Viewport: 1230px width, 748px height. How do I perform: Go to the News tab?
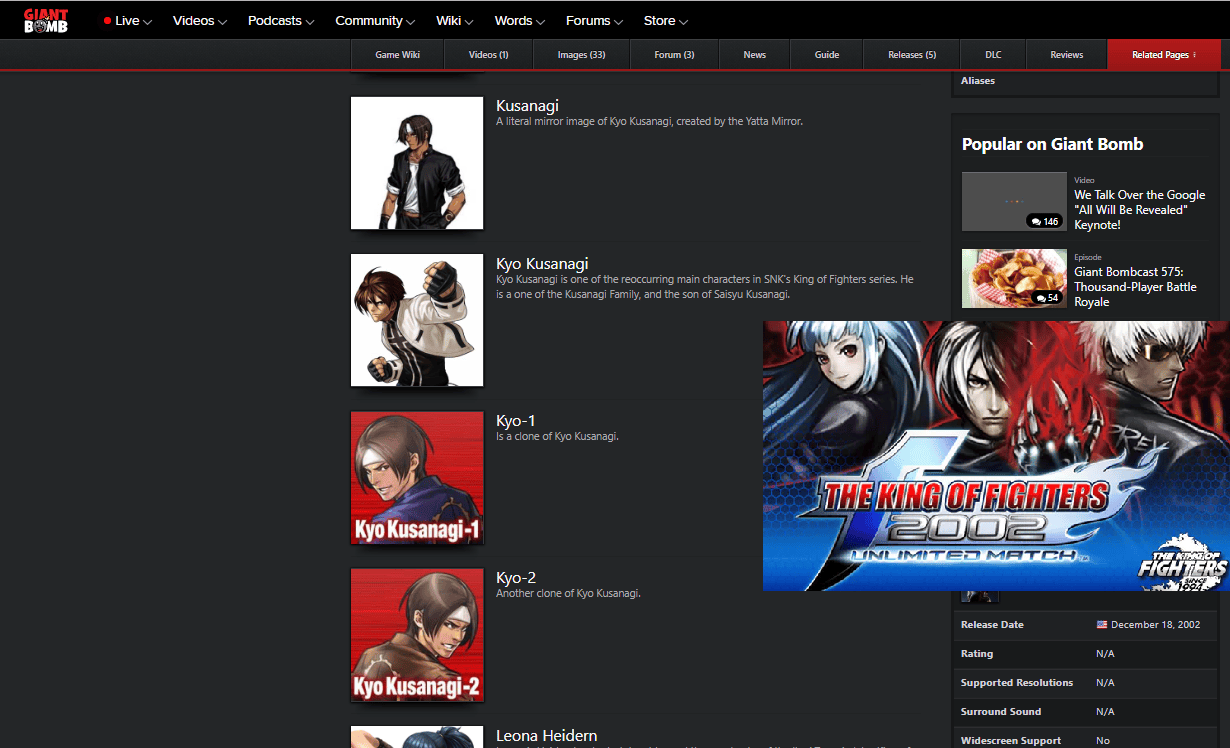(754, 55)
